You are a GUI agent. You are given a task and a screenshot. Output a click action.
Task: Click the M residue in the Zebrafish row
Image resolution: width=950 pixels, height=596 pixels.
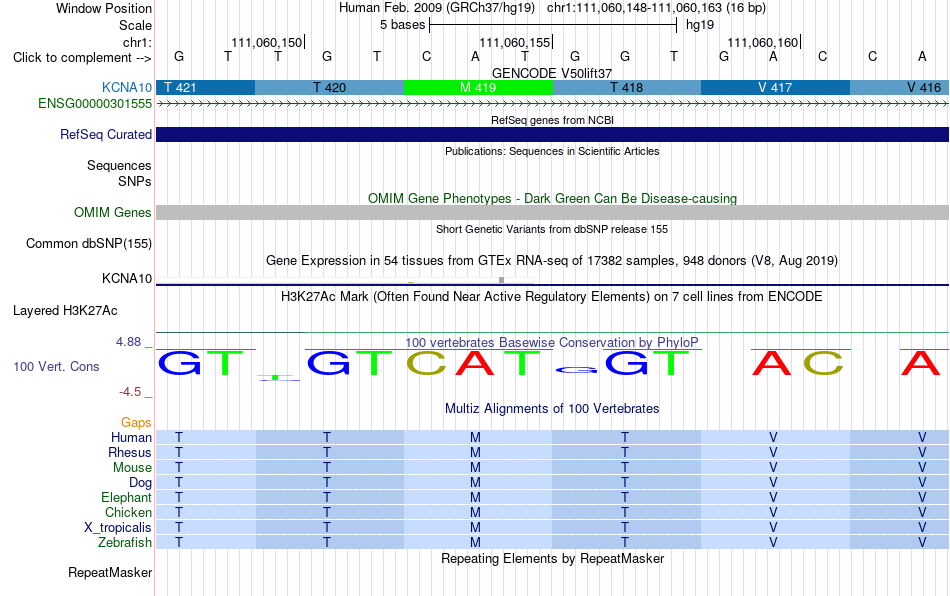click(x=475, y=542)
